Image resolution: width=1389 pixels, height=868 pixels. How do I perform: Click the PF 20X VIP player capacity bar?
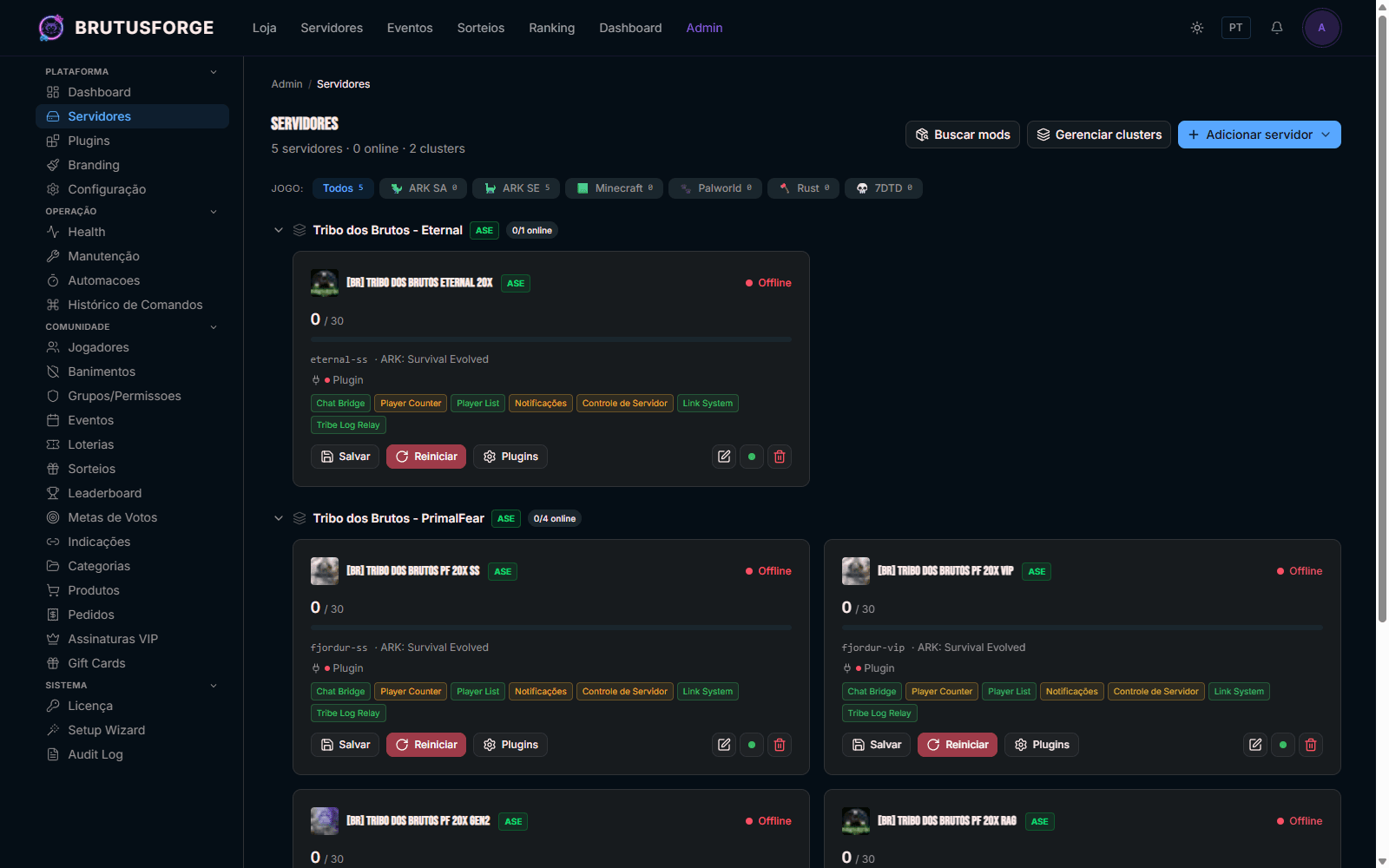(x=1083, y=628)
